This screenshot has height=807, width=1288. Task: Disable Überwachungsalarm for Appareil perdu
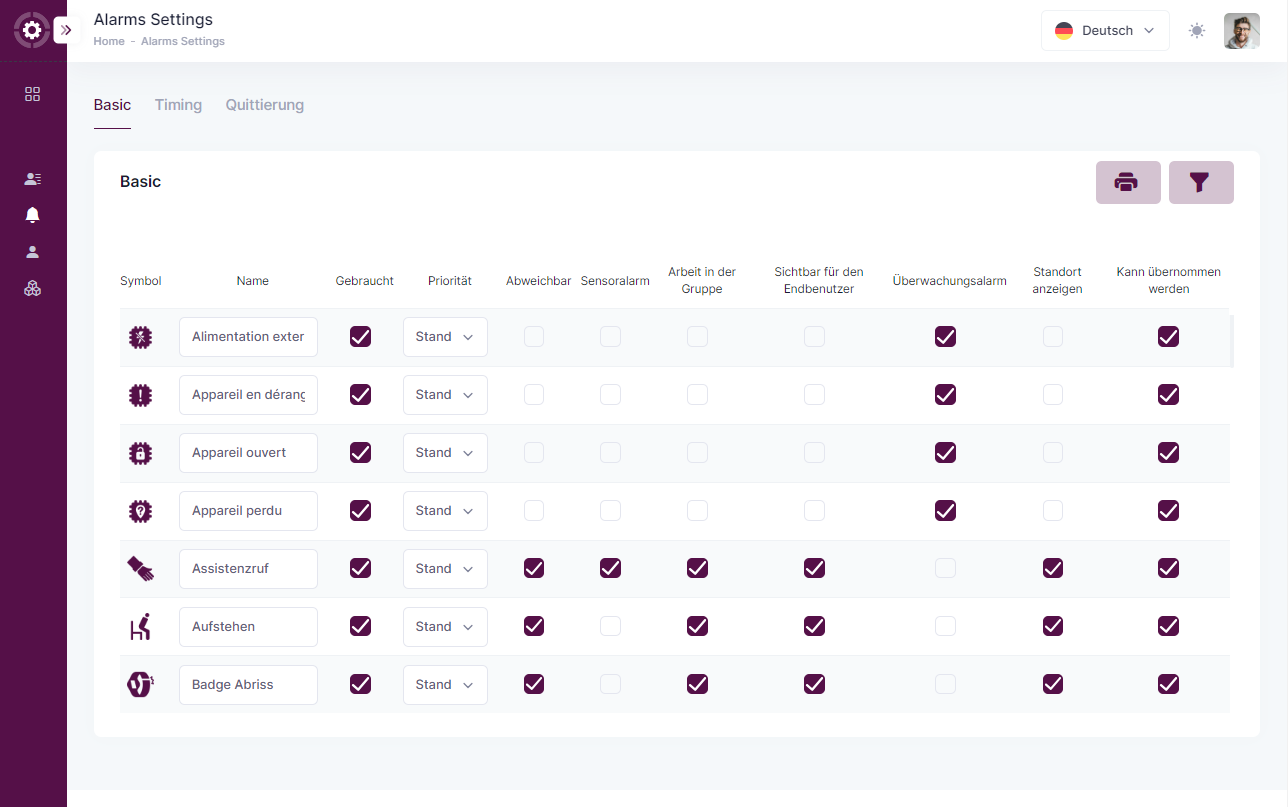point(945,511)
